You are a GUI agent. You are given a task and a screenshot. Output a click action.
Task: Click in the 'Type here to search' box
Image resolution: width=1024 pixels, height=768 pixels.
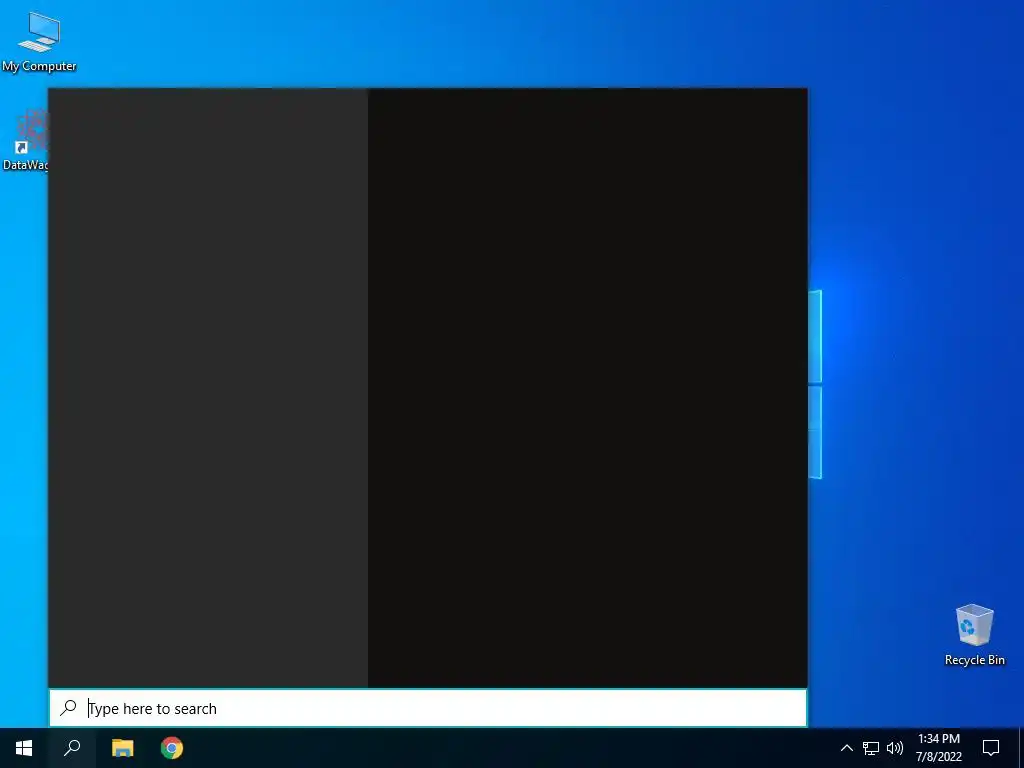[x=428, y=708]
